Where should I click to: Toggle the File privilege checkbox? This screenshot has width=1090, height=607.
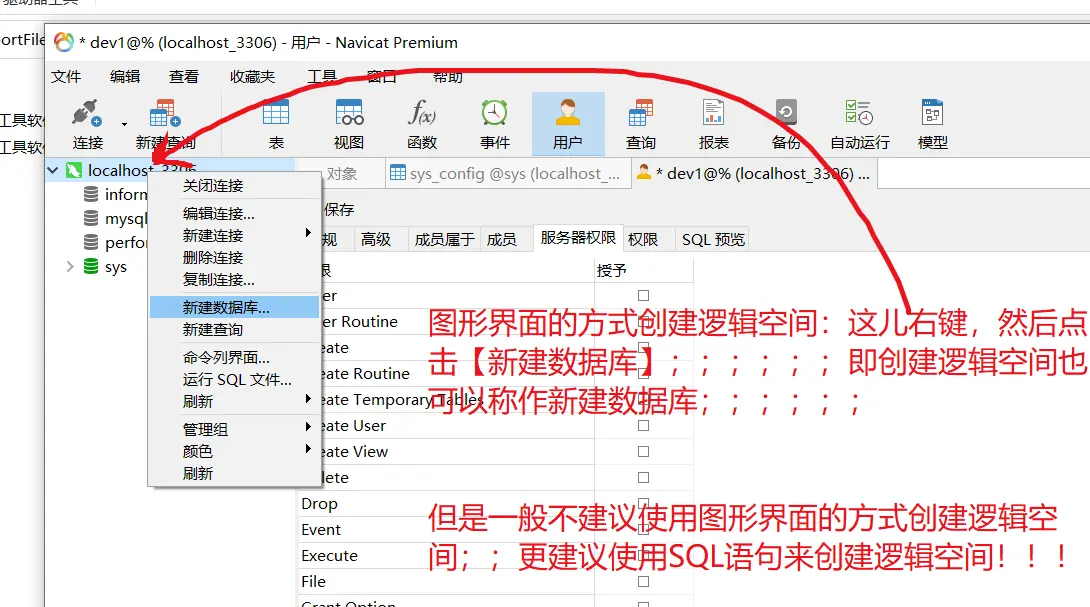pyautogui.click(x=644, y=581)
